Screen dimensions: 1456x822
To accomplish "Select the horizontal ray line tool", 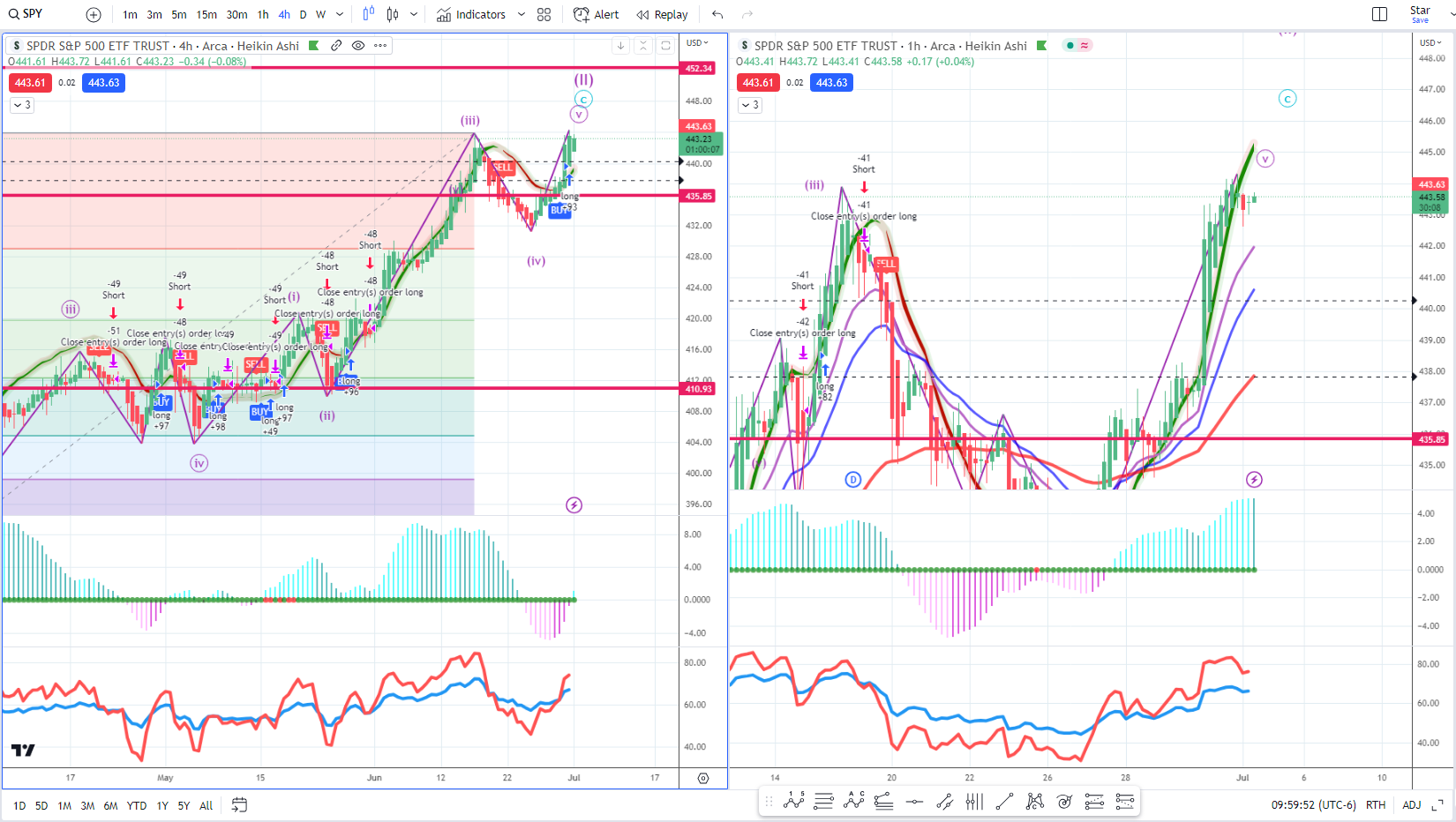I will click(x=914, y=801).
